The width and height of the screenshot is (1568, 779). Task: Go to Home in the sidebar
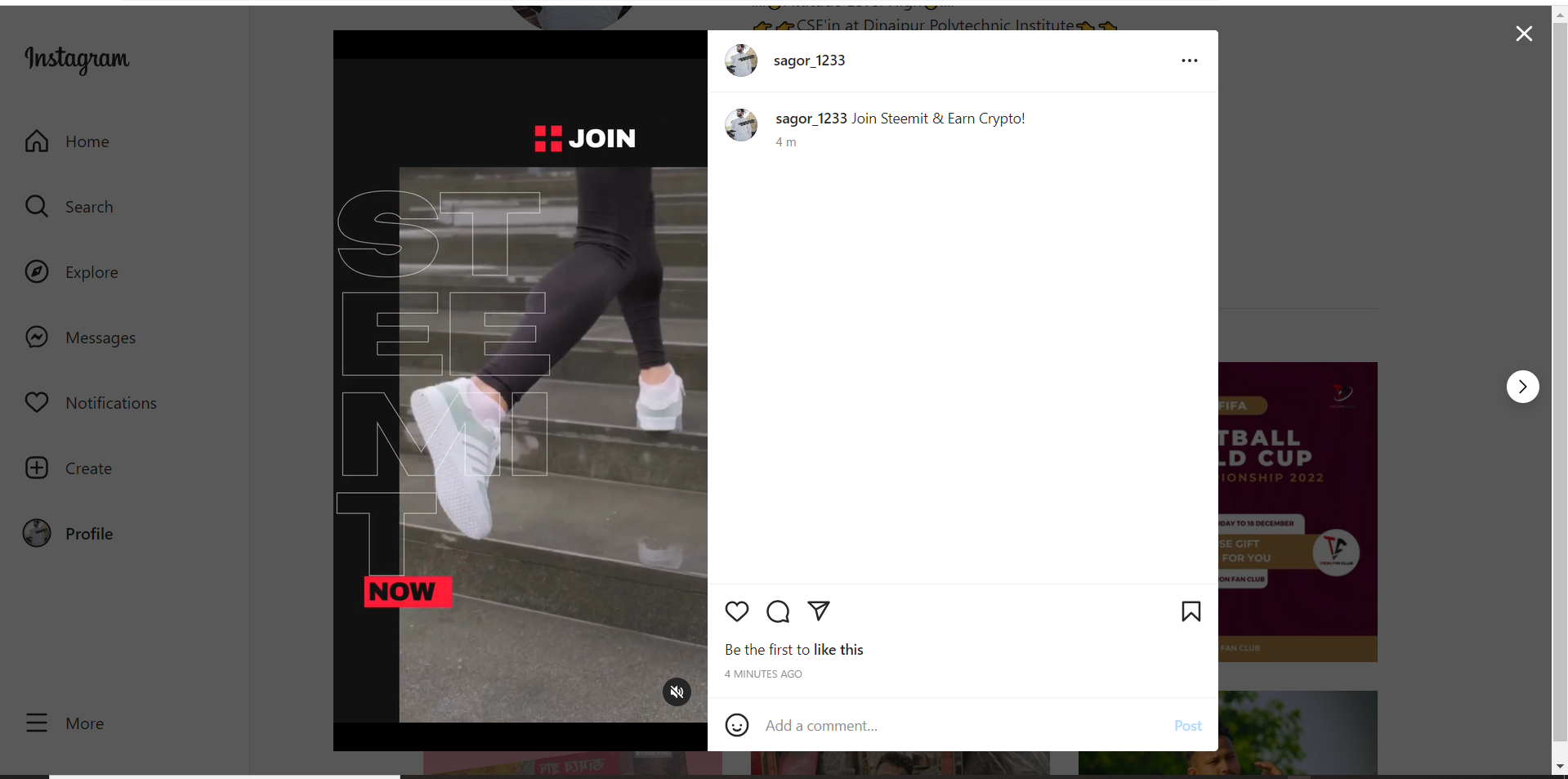[x=67, y=141]
